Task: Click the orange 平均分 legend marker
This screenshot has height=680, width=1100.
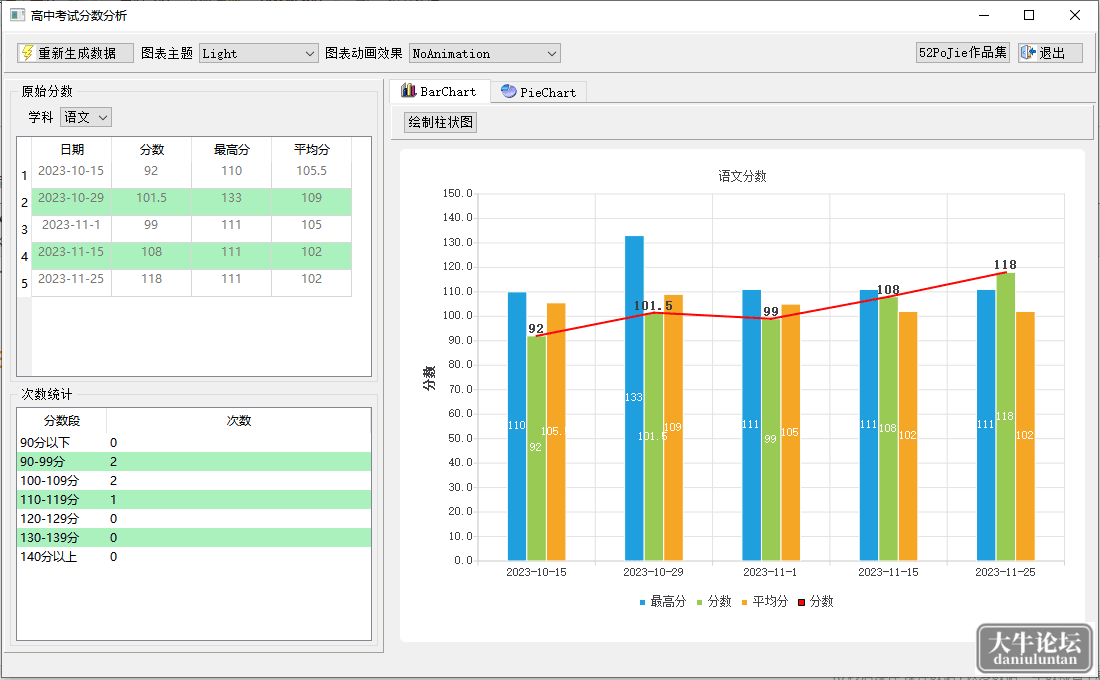Action: [744, 602]
